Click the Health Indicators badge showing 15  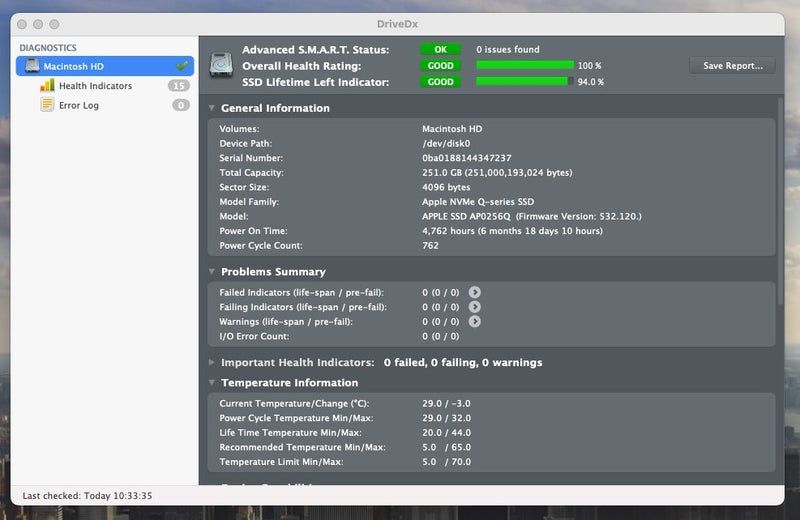(179, 86)
